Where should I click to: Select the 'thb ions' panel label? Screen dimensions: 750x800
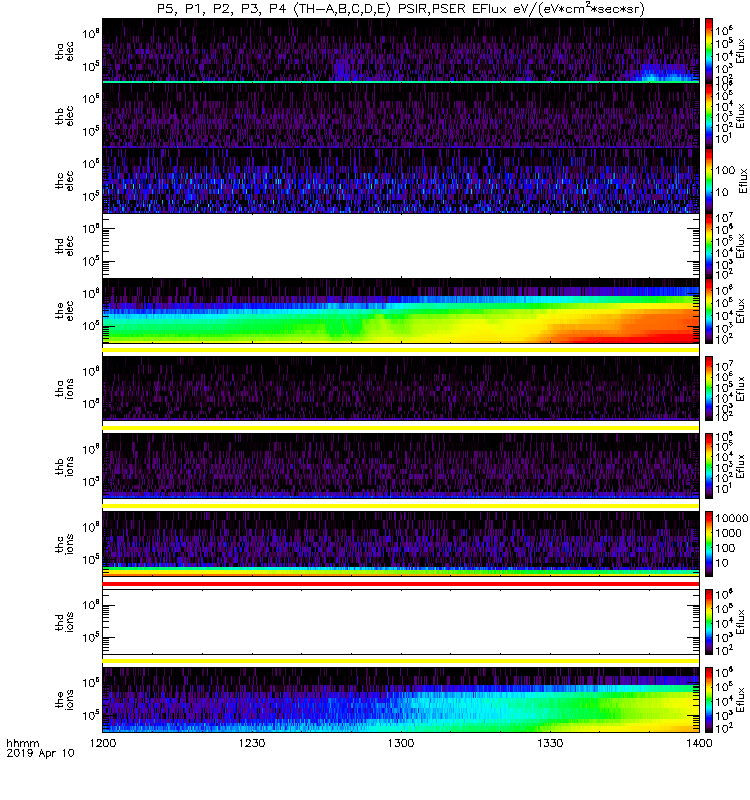coord(64,466)
